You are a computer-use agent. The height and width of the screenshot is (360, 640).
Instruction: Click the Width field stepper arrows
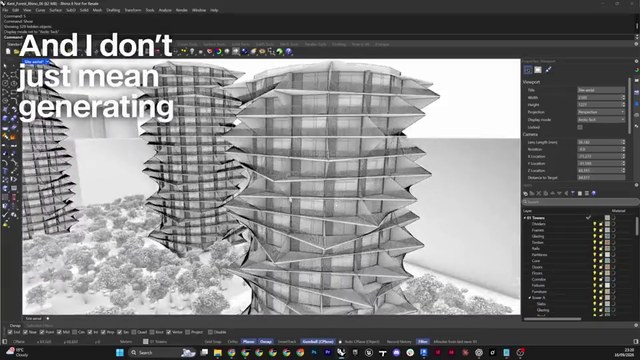(623, 98)
